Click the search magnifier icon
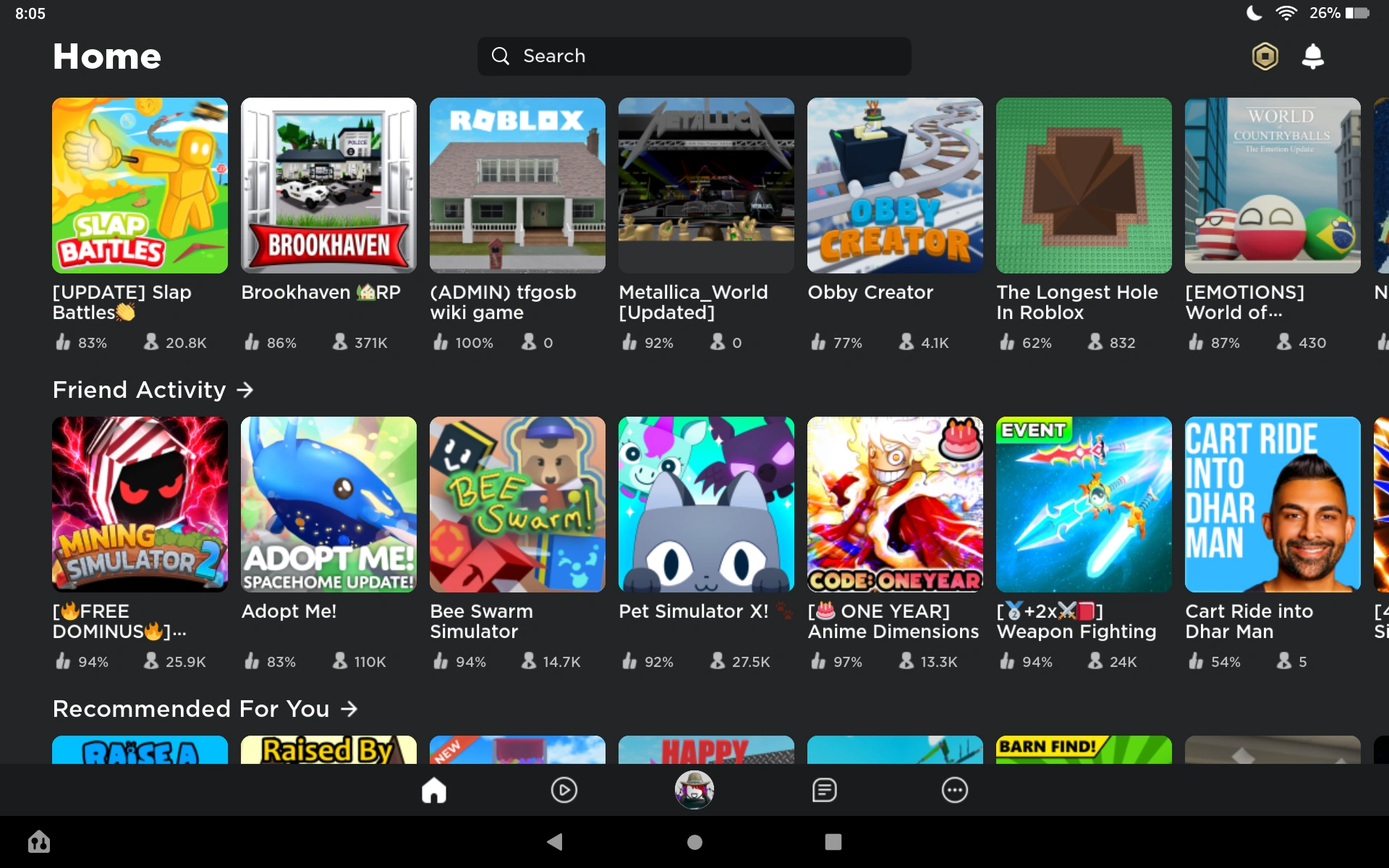Viewport: 1389px width, 868px height. click(x=500, y=56)
